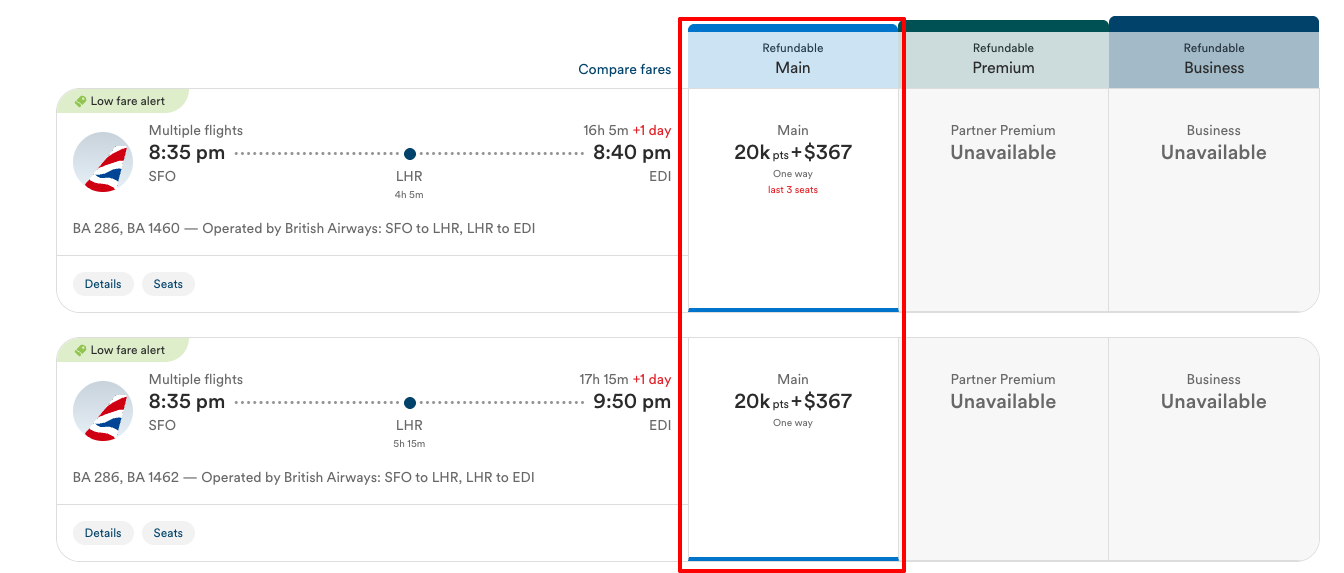Click the first Low fare alert tag icon
The width and height of the screenshot is (1344, 573).
pos(81,101)
